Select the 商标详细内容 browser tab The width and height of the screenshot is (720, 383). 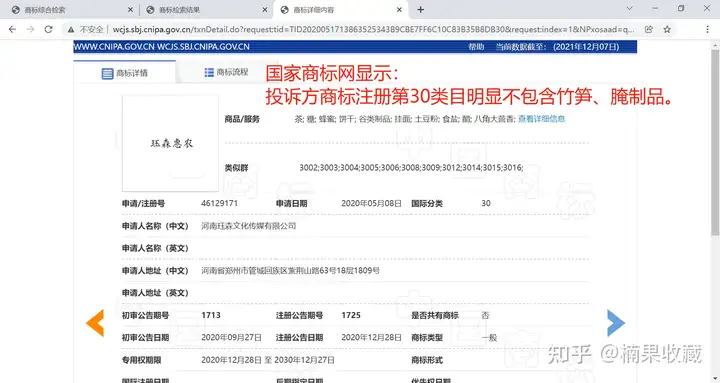pyautogui.click(x=340, y=10)
